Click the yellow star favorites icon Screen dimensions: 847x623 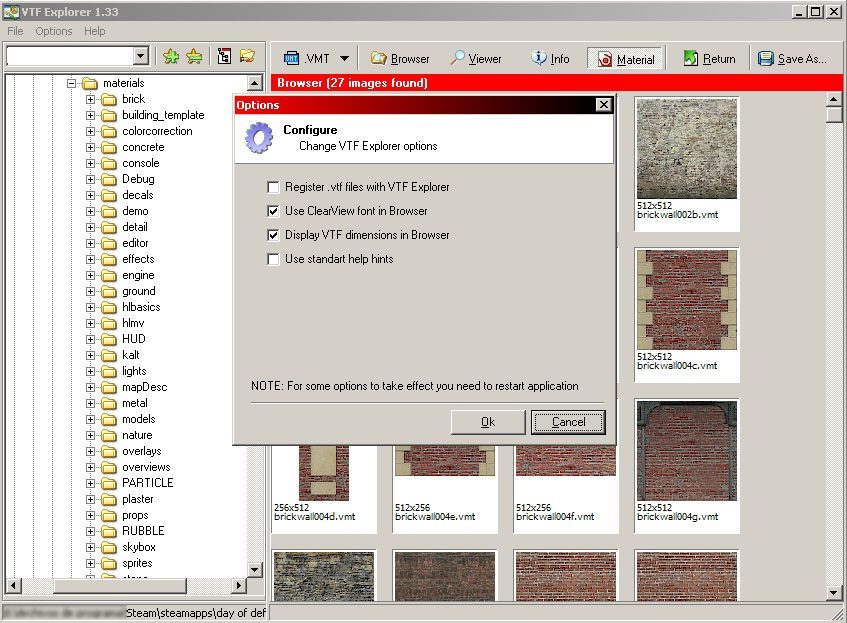click(x=194, y=56)
